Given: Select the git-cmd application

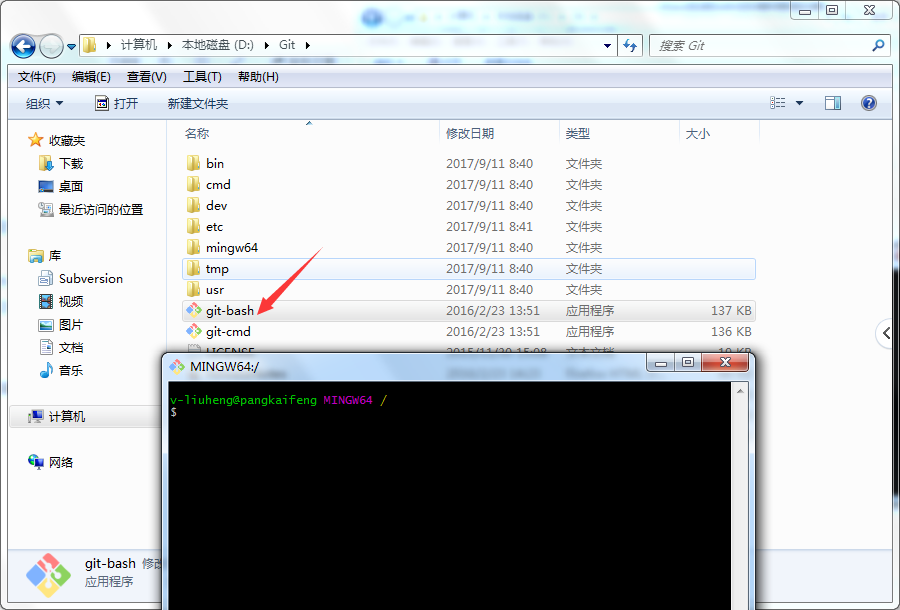Looking at the screenshot, I should tap(469, 332).
